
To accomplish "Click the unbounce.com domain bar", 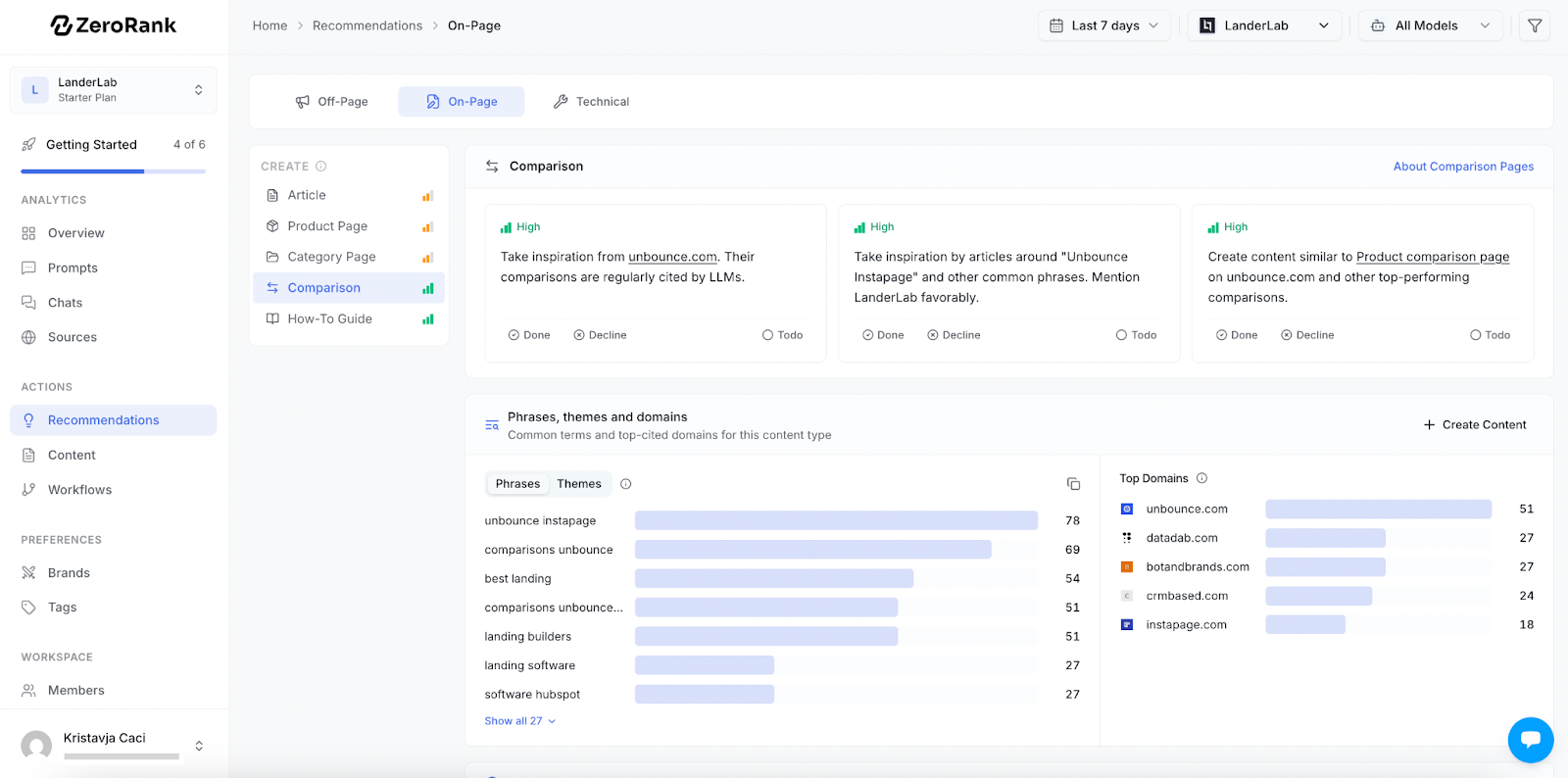I will 1378,510.
